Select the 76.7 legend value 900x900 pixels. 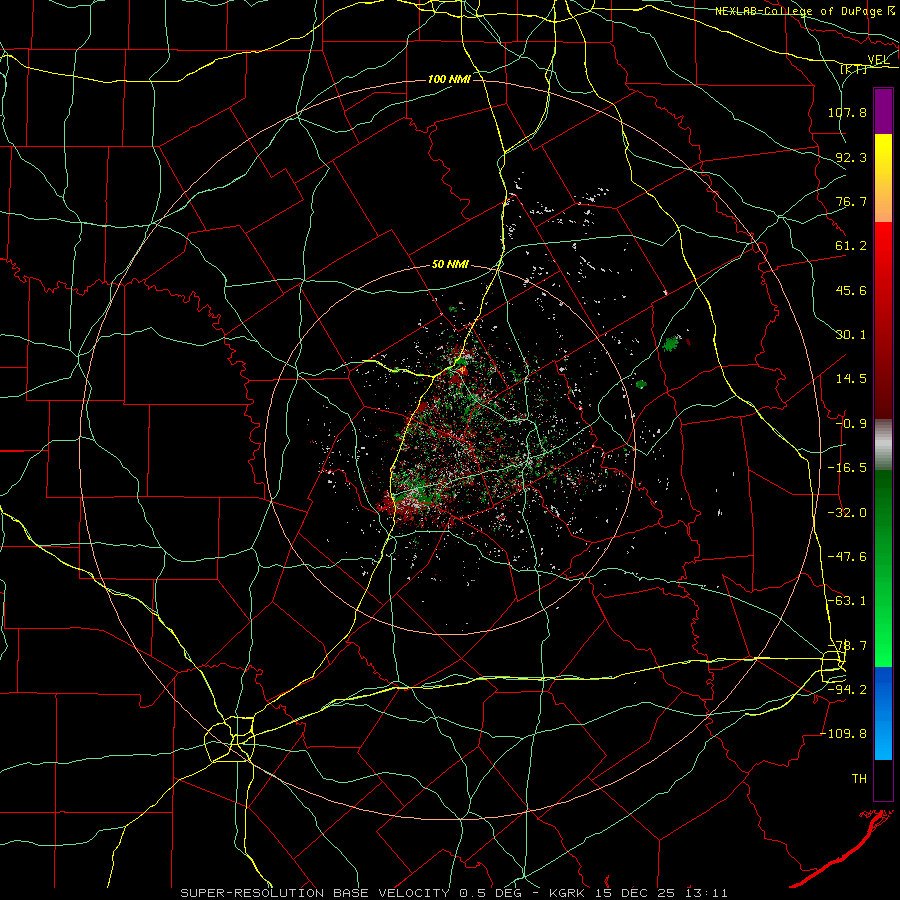point(851,201)
